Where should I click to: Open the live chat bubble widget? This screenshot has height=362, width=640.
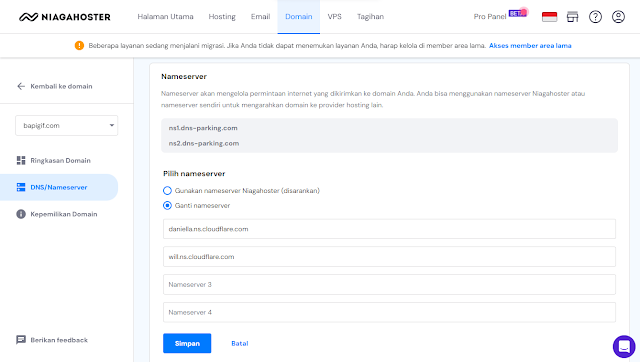[624, 346]
